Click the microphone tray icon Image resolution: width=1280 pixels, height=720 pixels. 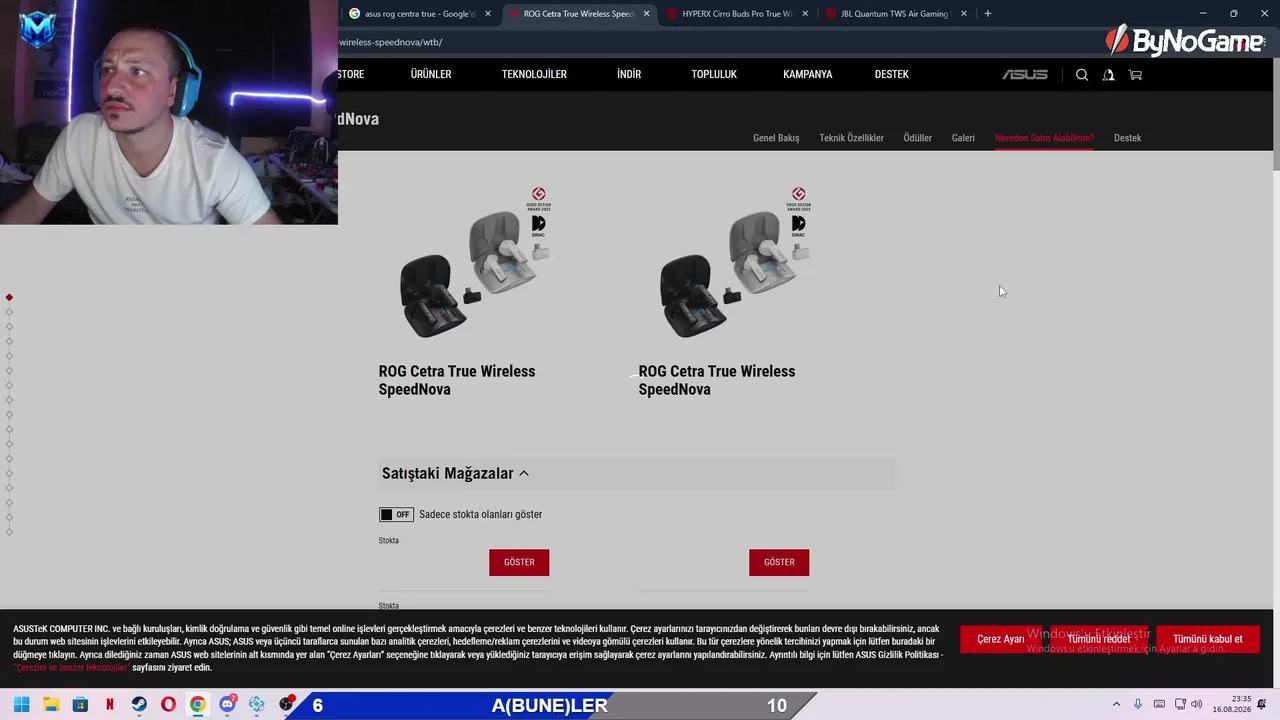[1138, 705]
